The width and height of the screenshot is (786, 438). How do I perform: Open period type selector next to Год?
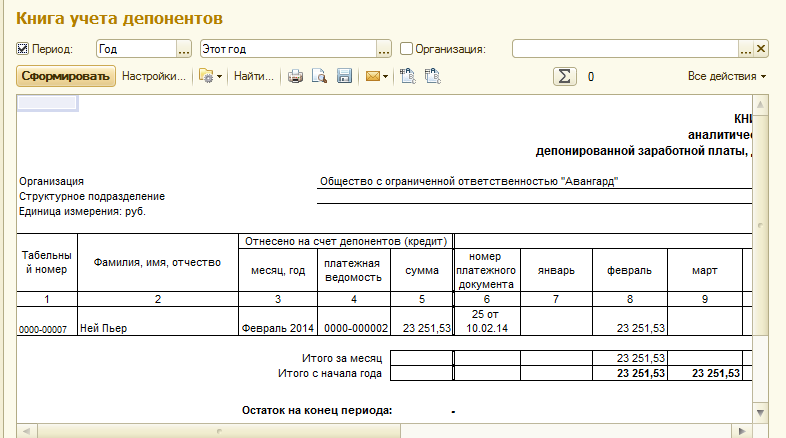click(183, 48)
